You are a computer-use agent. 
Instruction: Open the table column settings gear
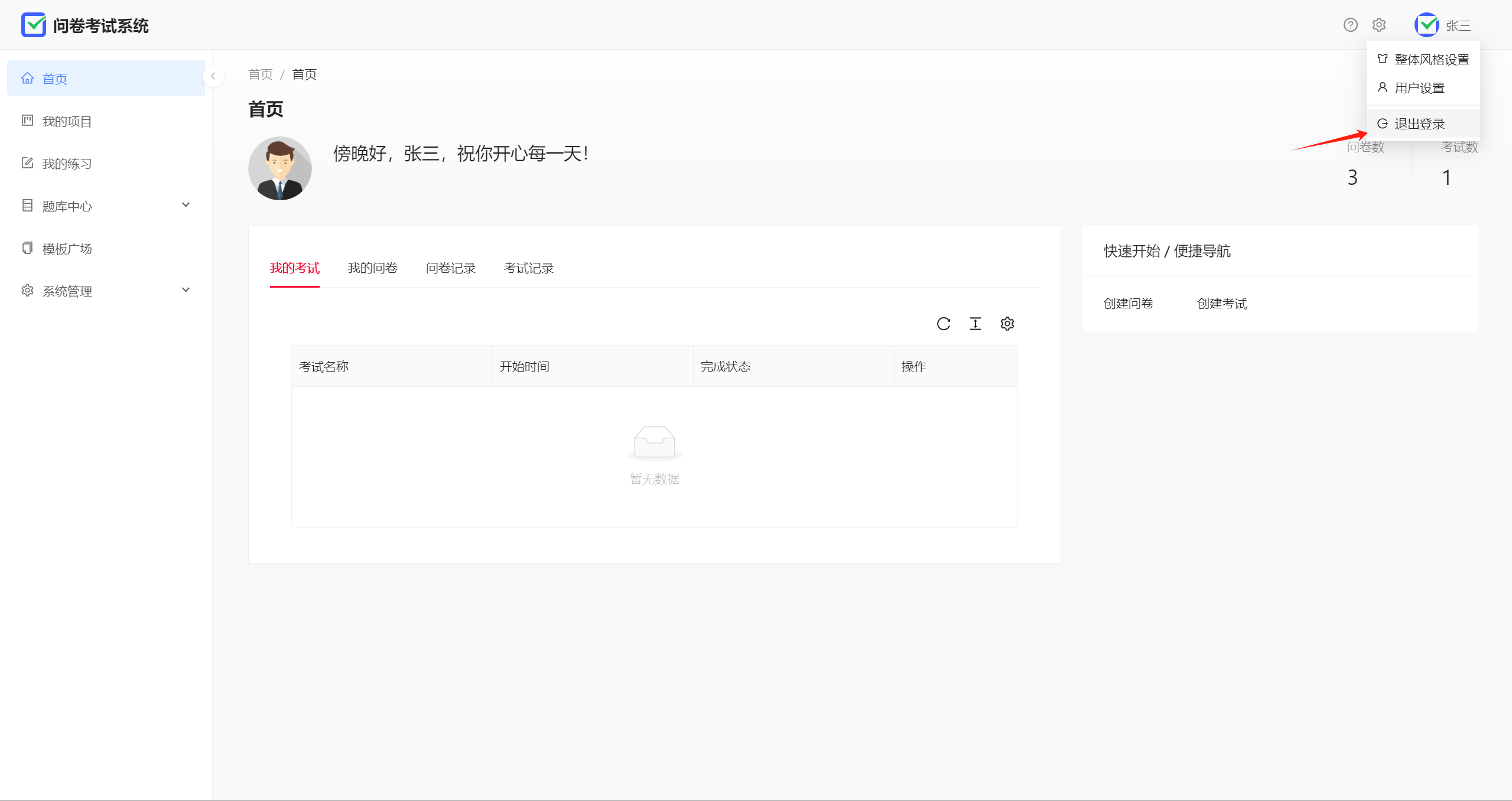pyautogui.click(x=1007, y=324)
